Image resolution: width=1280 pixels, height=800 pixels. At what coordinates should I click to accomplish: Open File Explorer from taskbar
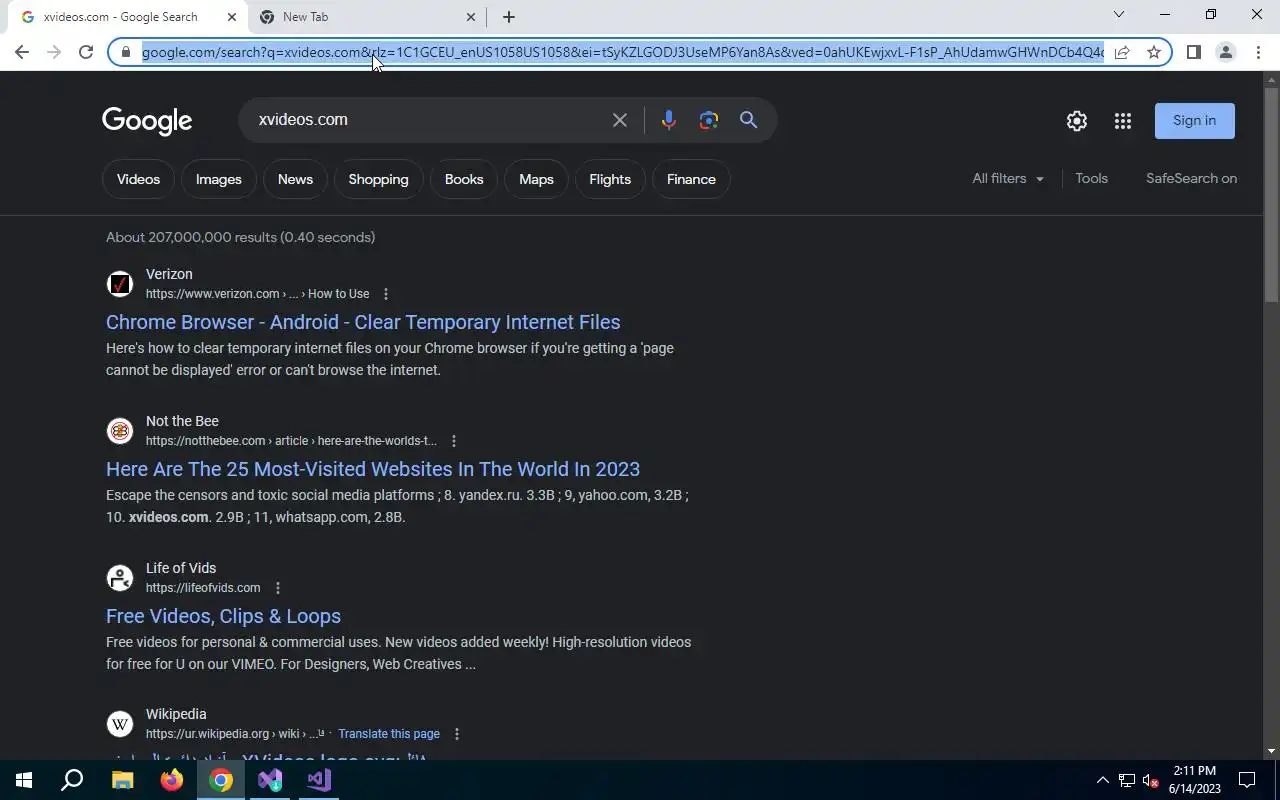click(122, 780)
